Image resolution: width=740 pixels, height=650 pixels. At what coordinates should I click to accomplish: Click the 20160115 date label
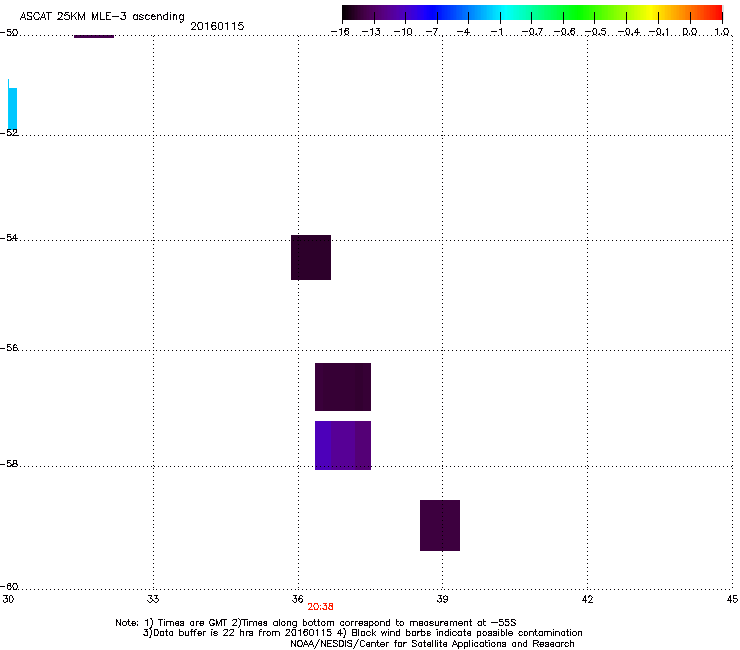click(217, 26)
